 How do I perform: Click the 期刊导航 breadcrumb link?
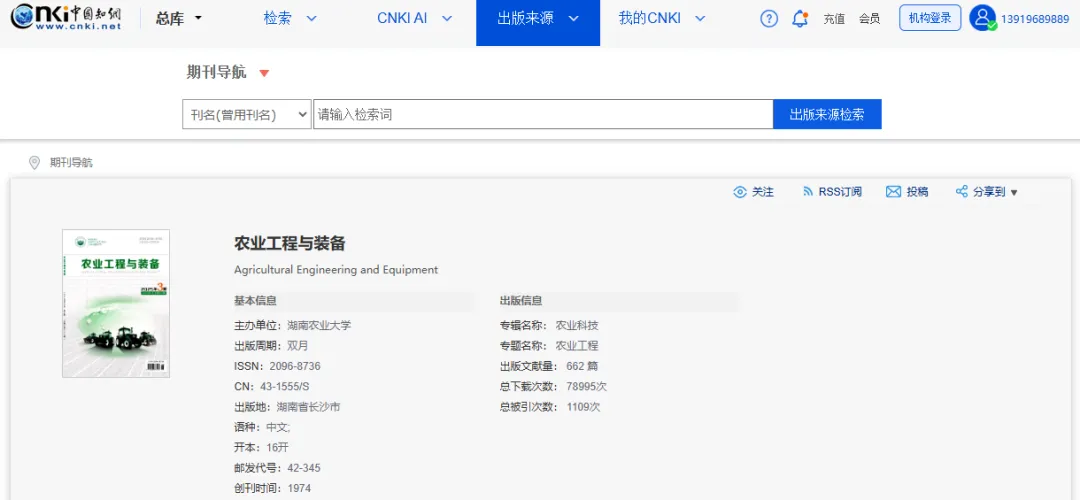(71, 163)
